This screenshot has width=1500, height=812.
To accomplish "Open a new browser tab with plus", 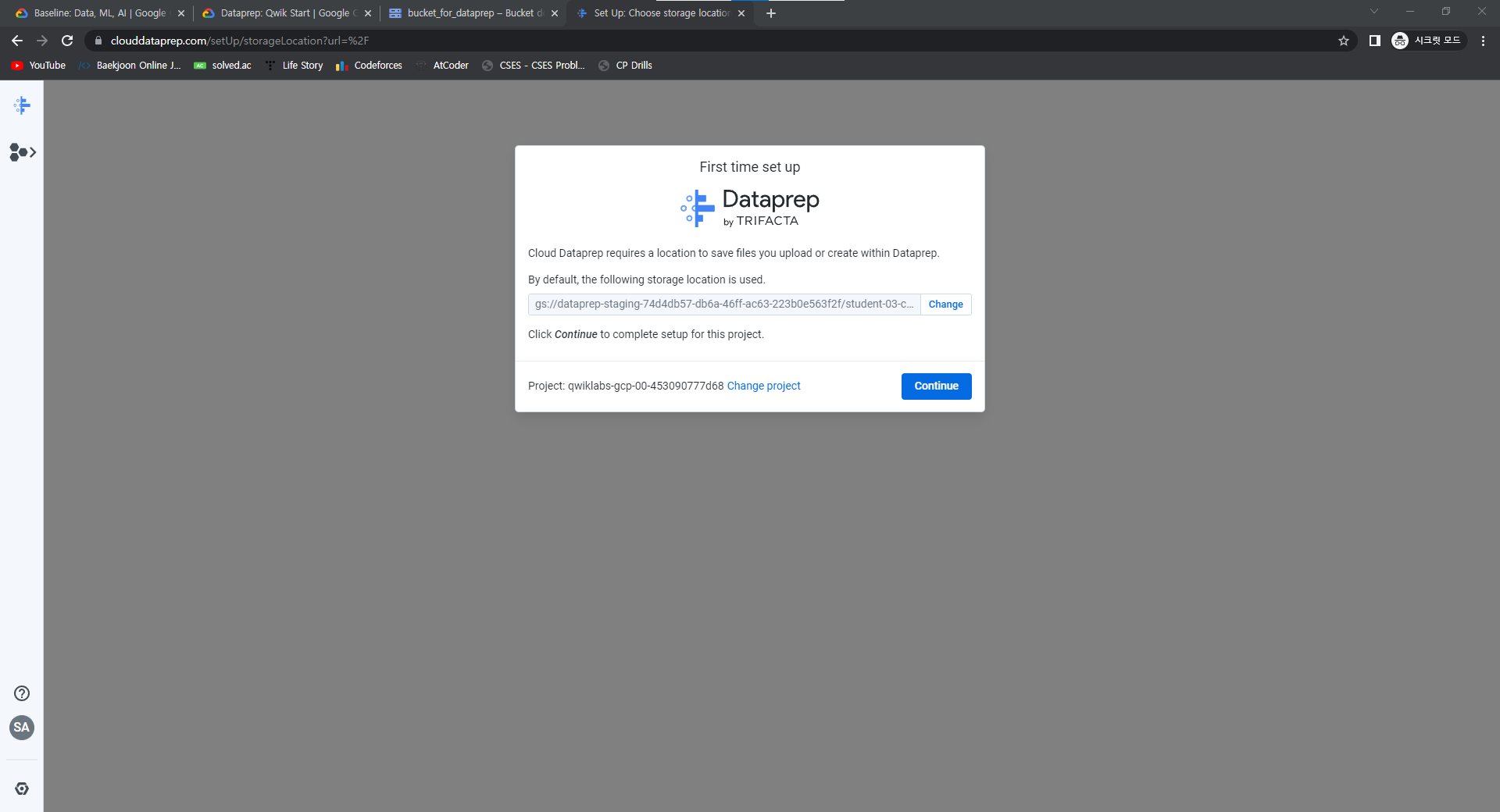I will point(771,13).
